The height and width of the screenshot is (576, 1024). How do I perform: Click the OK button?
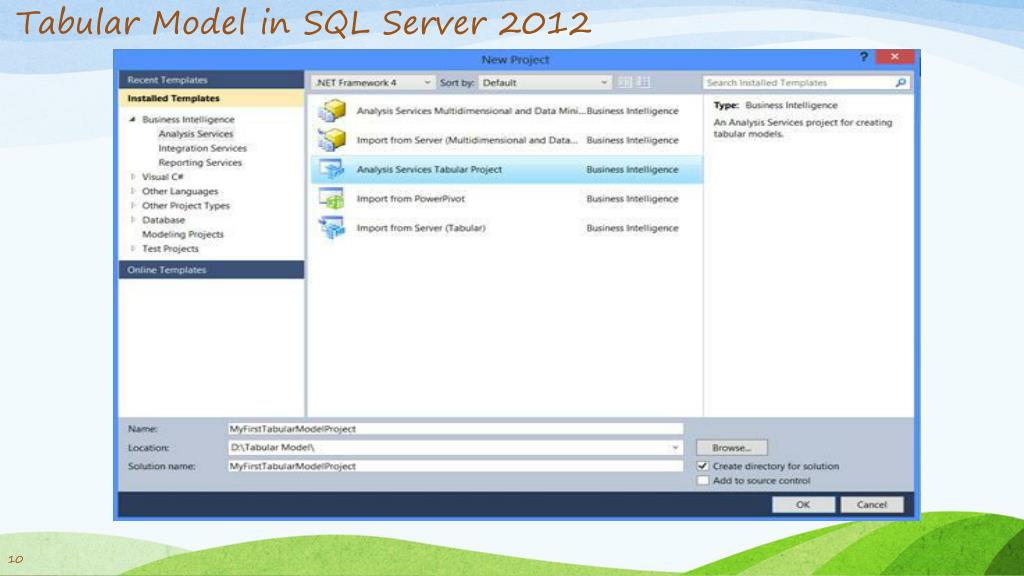click(x=803, y=505)
